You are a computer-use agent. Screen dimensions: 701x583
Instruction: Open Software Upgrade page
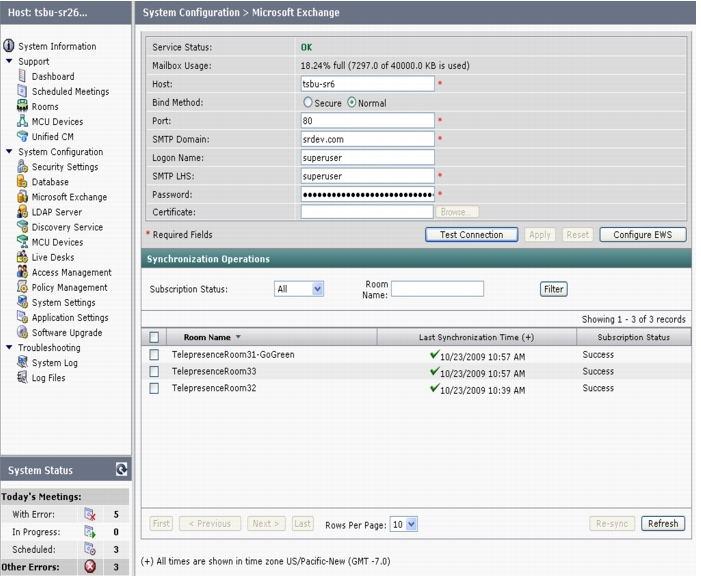(x=67, y=333)
